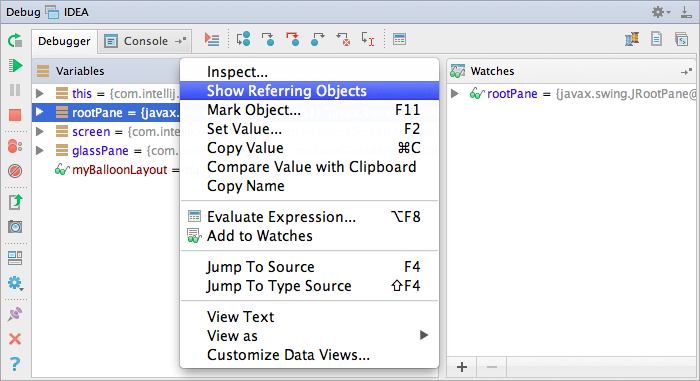The image size is (700, 381).
Task: Choose Evaluate Expression... in context menu
Action: pyautogui.click(x=309, y=217)
